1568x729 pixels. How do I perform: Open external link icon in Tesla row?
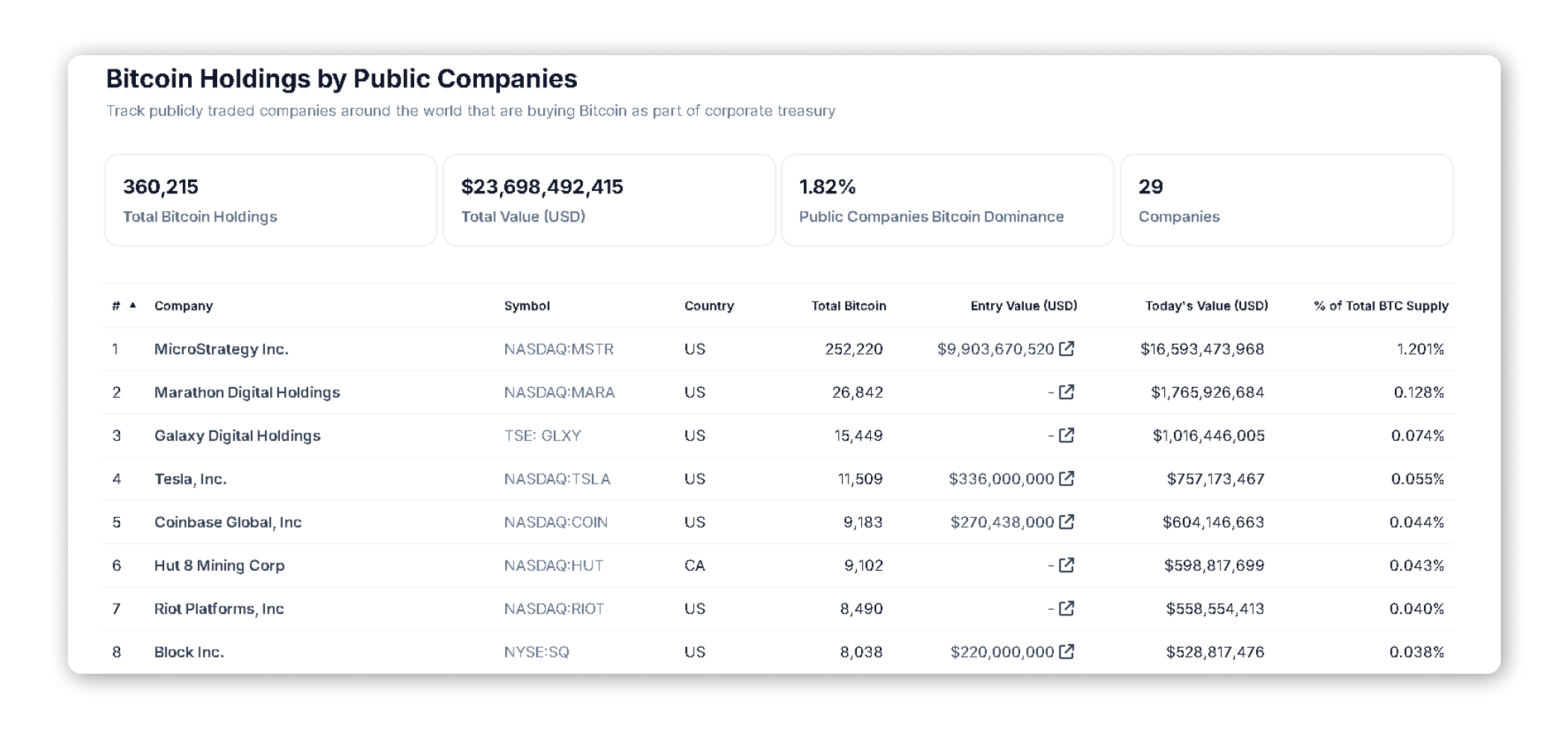(x=1066, y=478)
